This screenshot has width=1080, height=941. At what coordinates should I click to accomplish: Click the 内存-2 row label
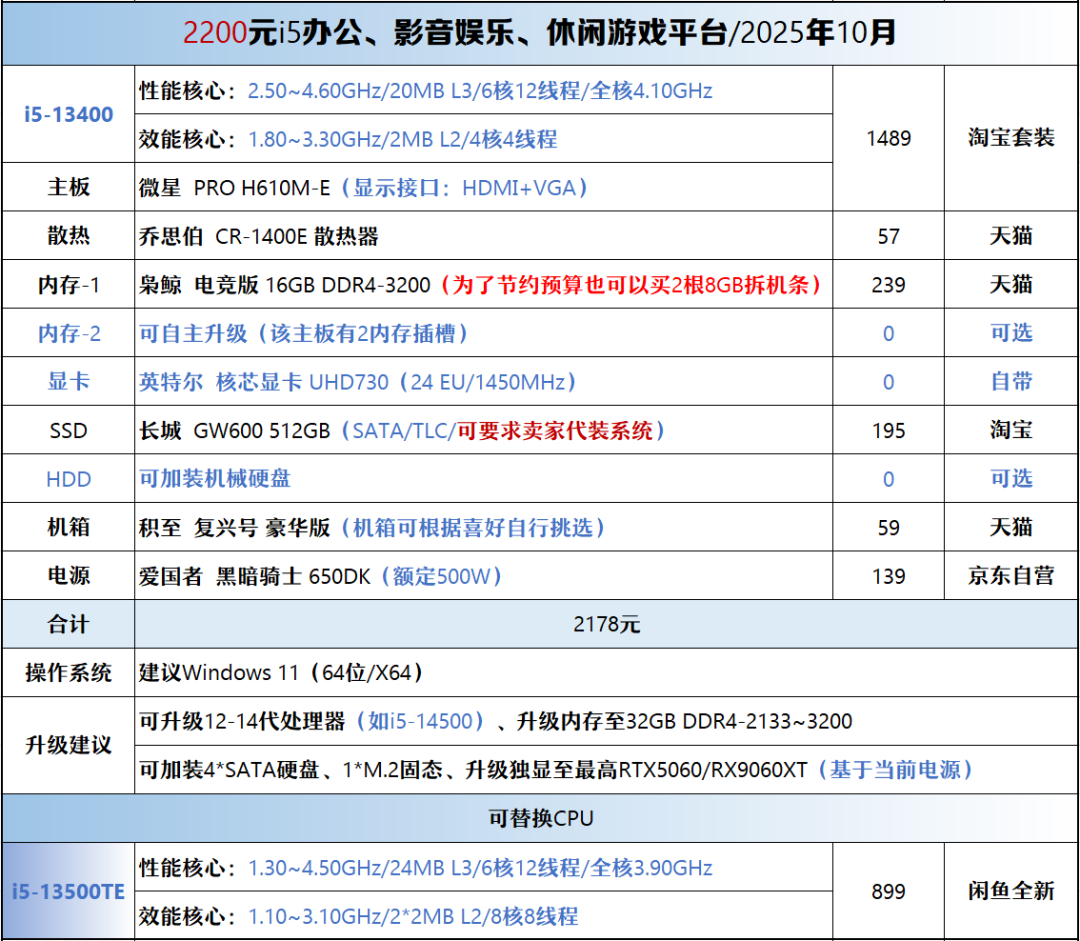pyautogui.click(x=68, y=333)
